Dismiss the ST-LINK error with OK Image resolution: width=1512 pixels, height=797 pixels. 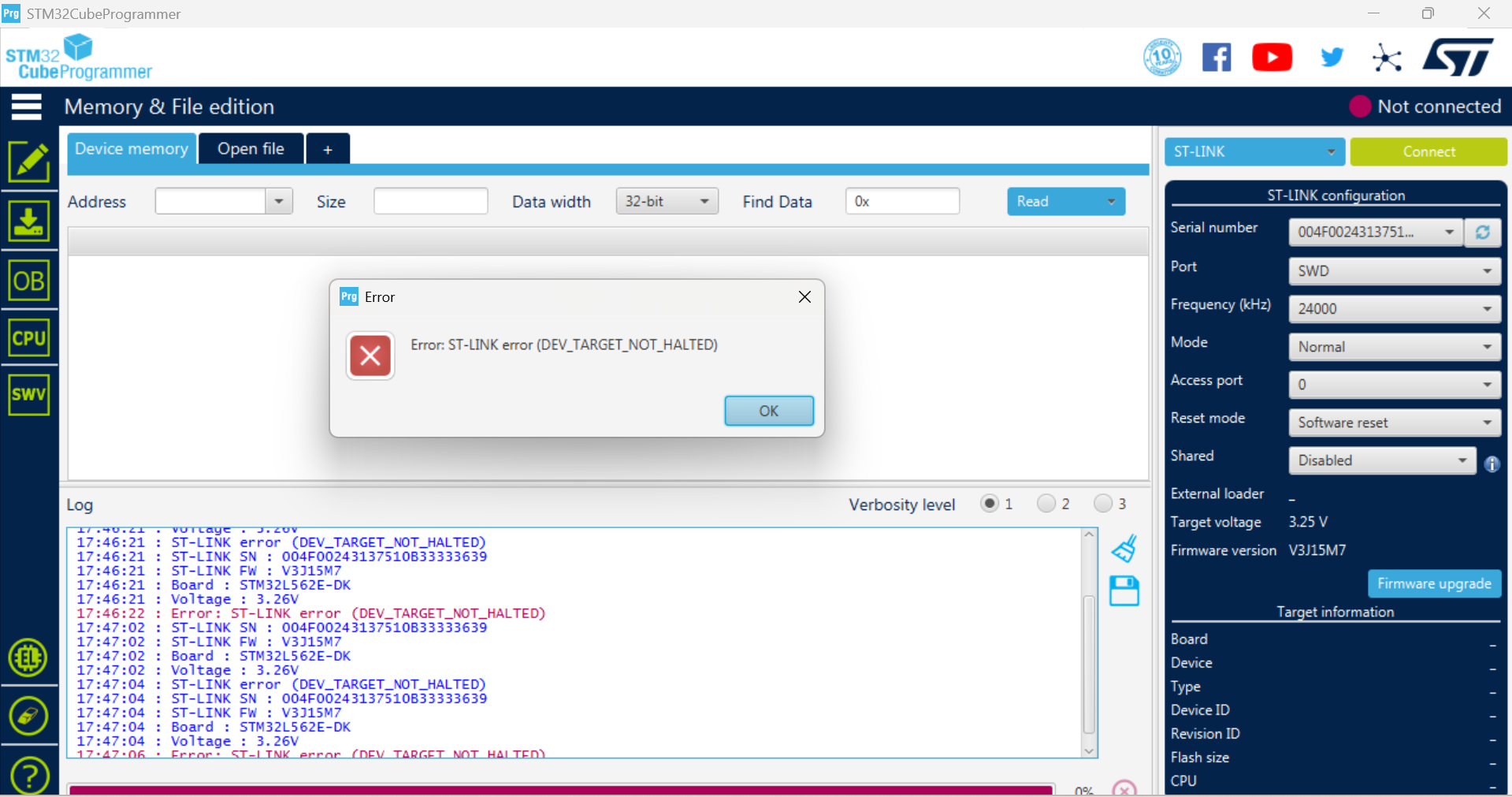(768, 411)
